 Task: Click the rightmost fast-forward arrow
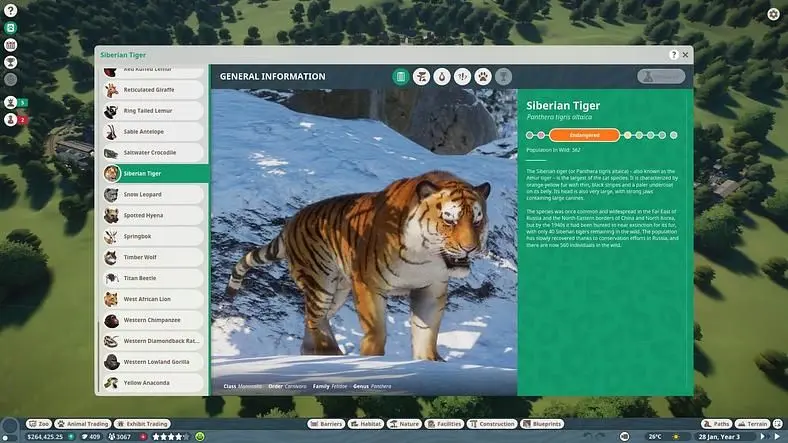777,436
